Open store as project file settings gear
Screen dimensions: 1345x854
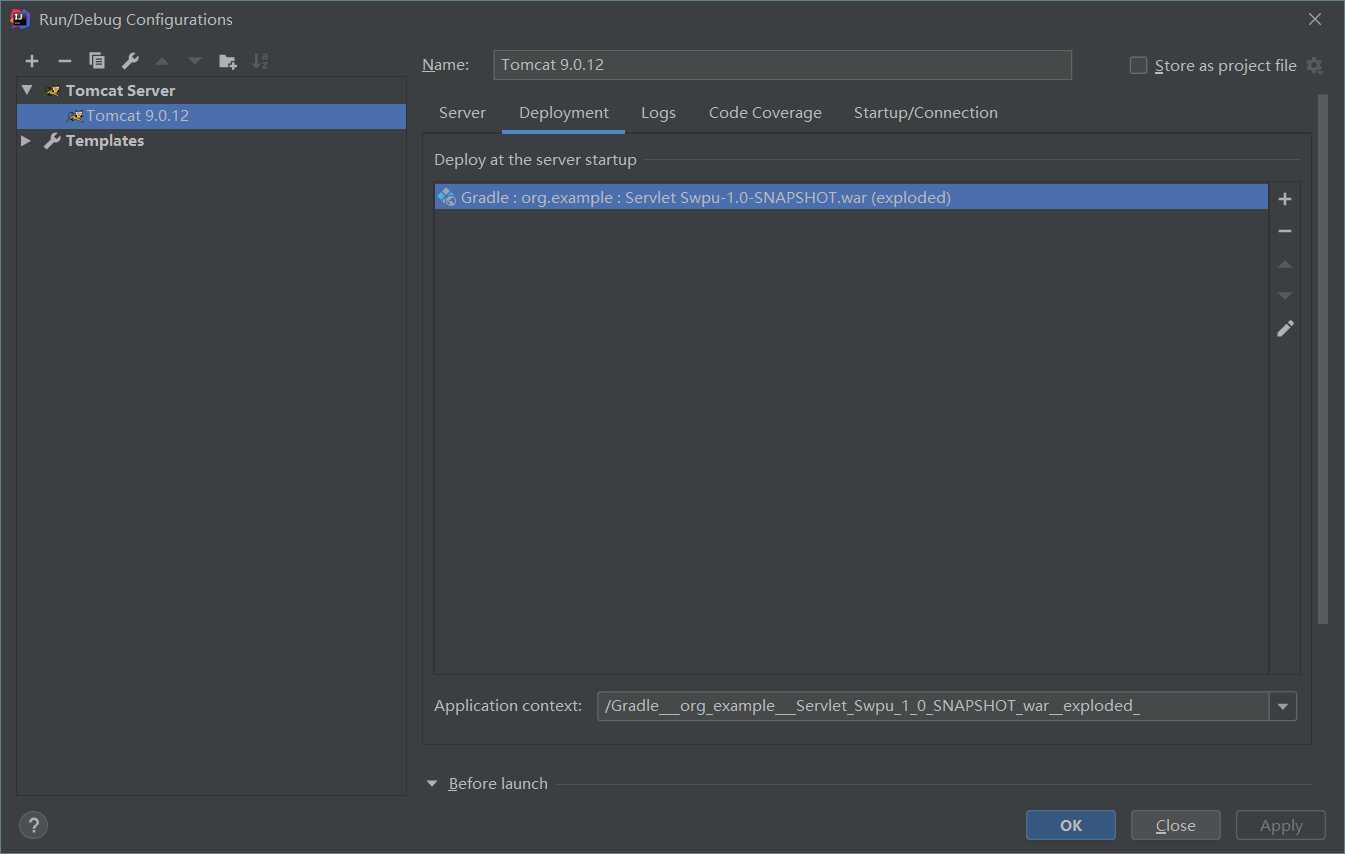1314,66
